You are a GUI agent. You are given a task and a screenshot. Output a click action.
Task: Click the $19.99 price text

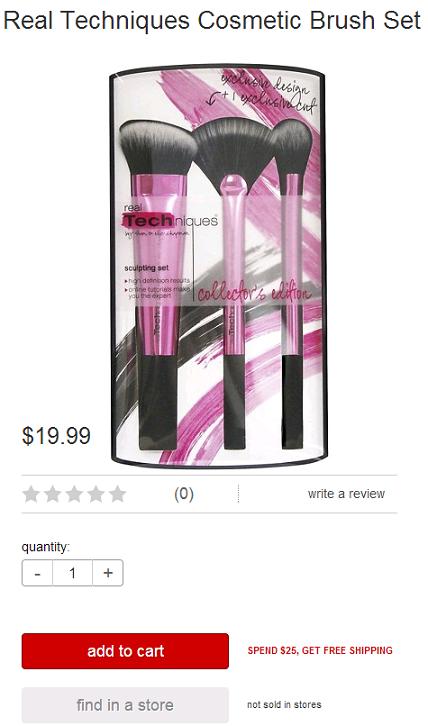(56, 436)
